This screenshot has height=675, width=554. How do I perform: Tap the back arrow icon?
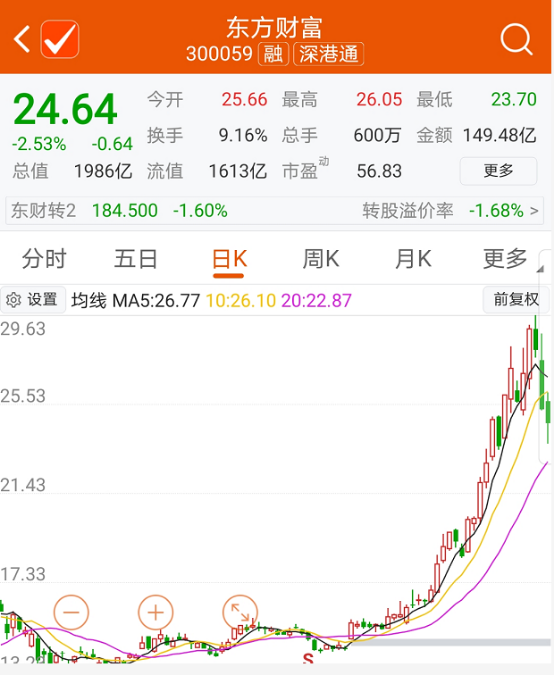point(22,39)
